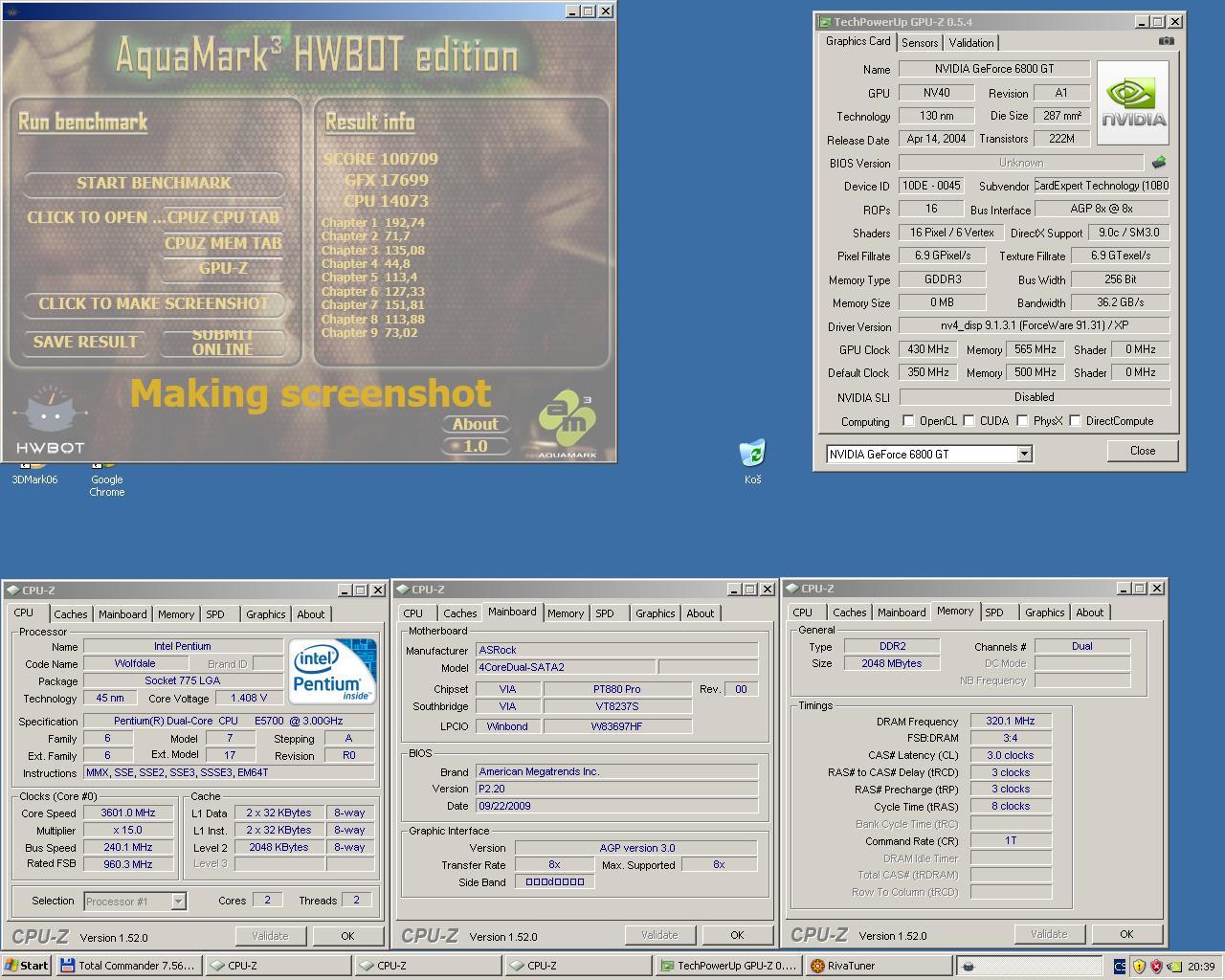Viewport: 1225px width, 980px height.
Task: Click the yellow warning shield tray icon
Action: tap(1139, 967)
